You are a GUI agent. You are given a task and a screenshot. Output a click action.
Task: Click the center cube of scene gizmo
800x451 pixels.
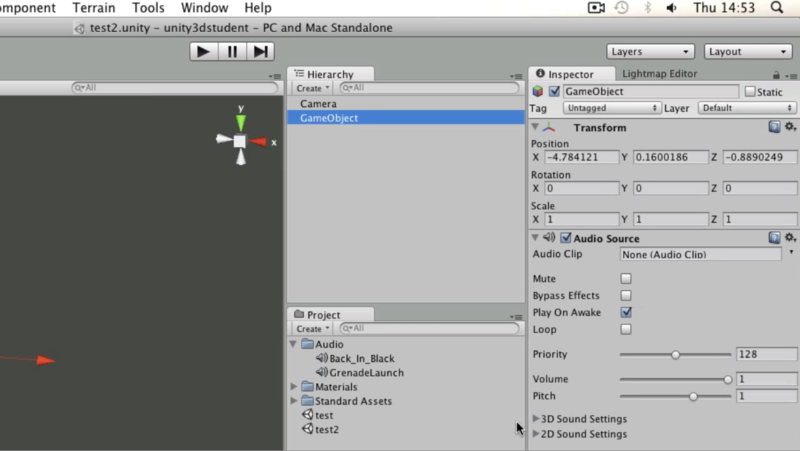(239, 141)
